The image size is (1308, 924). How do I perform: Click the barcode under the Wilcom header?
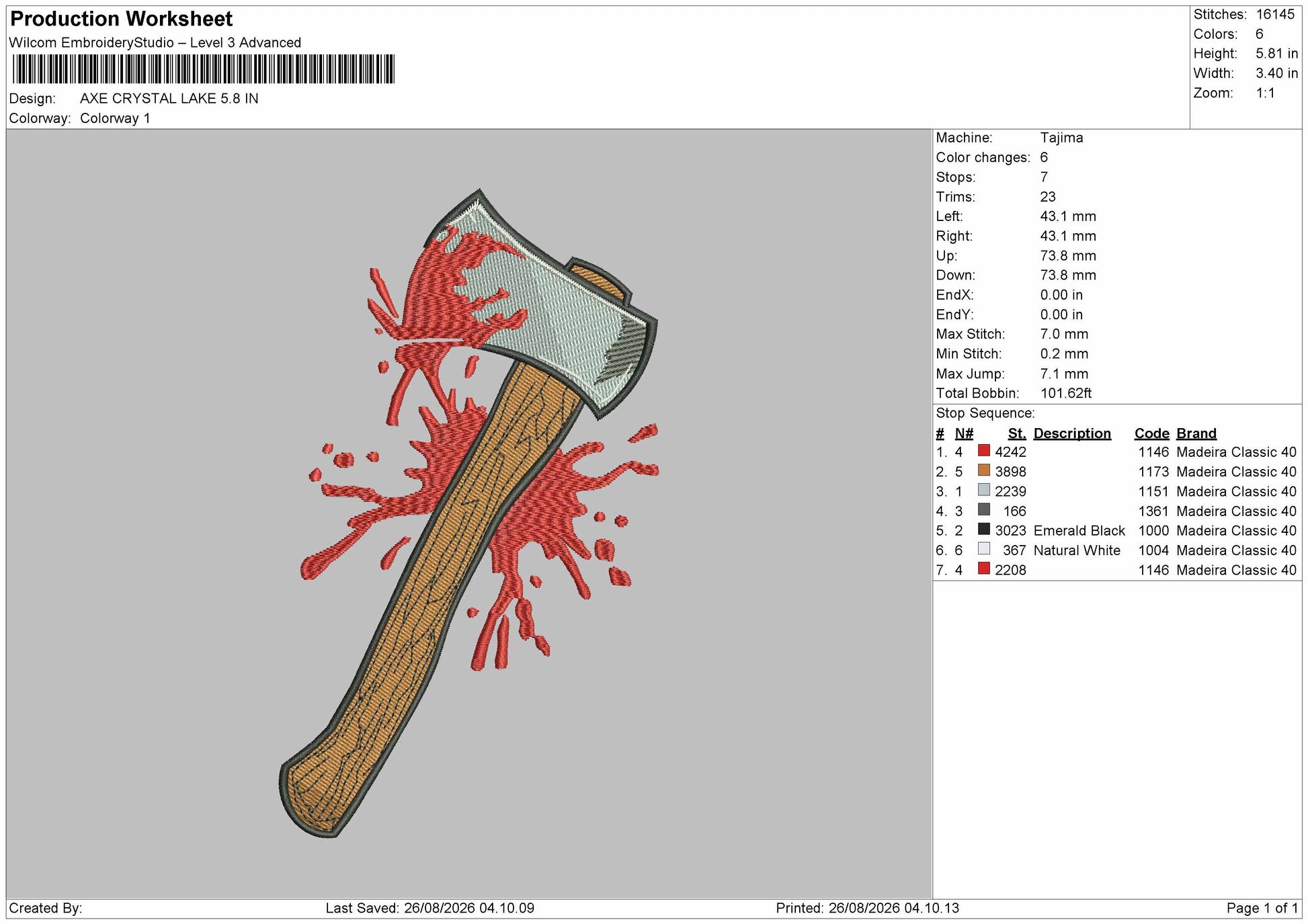coord(203,69)
